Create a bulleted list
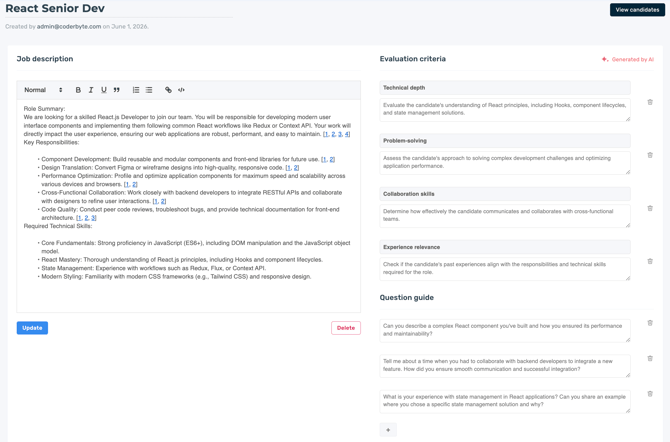 click(149, 90)
